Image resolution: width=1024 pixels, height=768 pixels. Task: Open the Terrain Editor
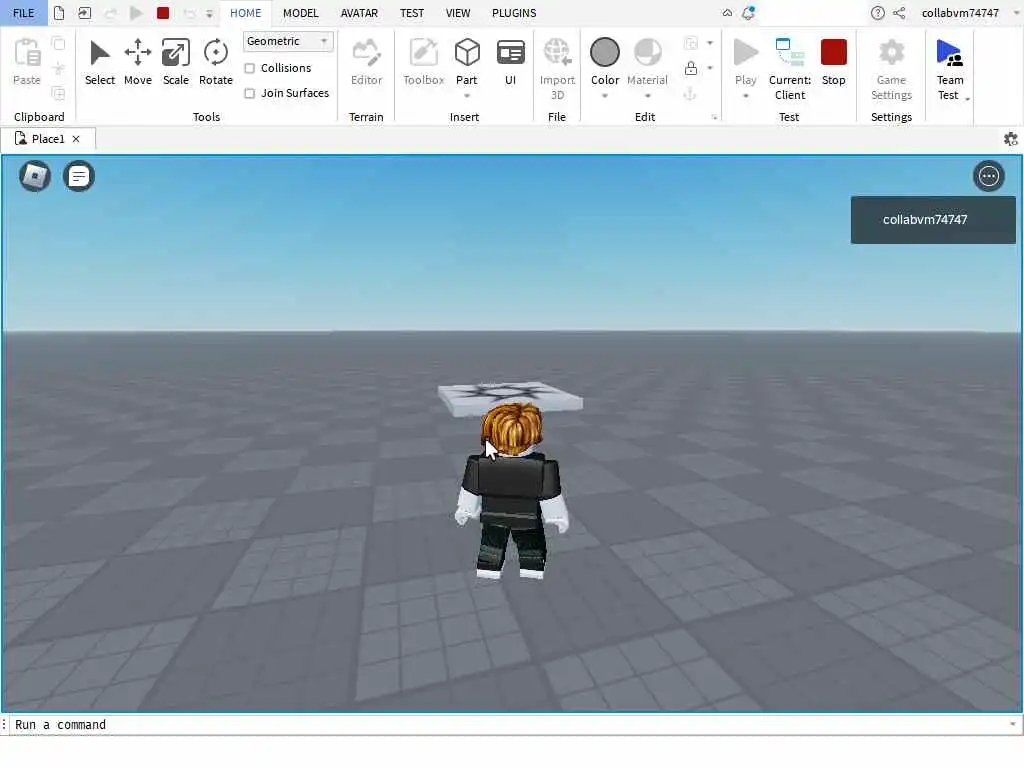366,62
